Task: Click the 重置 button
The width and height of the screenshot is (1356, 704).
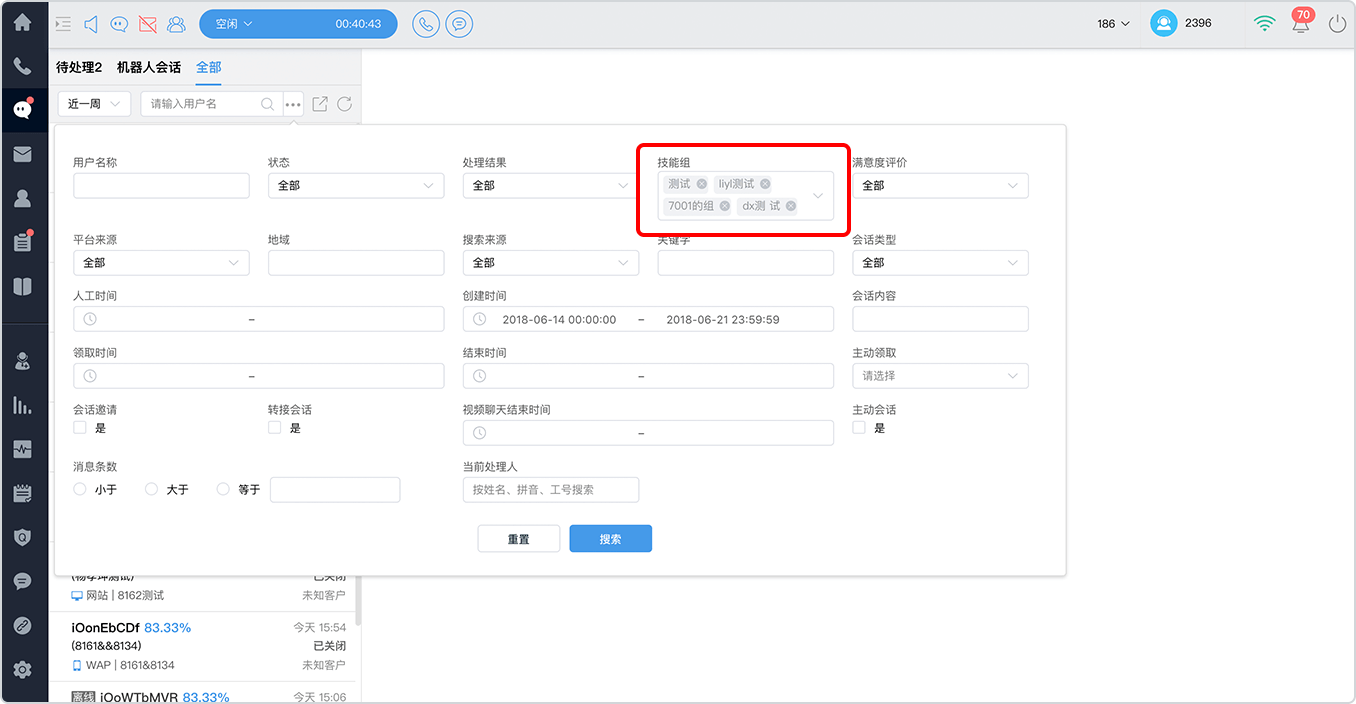Action: click(x=519, y=538)
